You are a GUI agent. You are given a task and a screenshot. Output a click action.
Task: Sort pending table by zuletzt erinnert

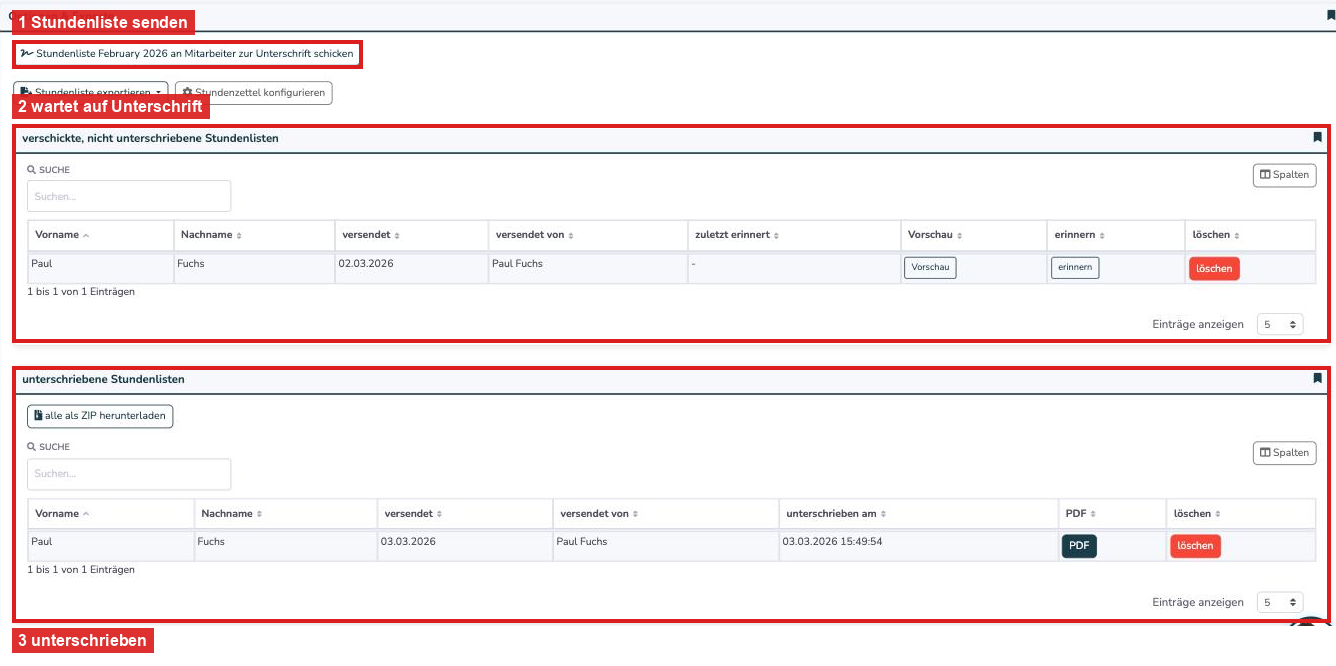794,235
